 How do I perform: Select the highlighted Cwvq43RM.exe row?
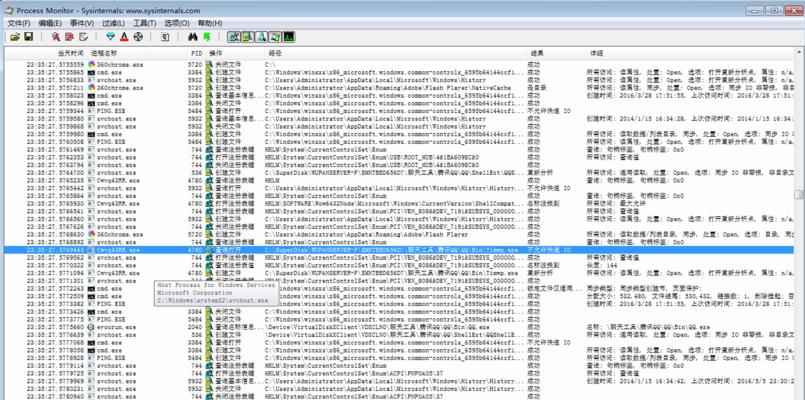400,250
